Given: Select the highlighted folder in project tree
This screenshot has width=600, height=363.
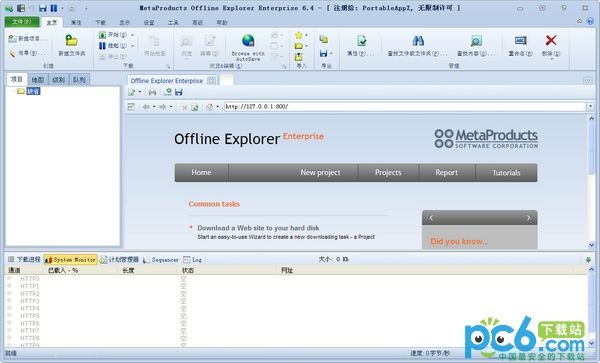Looking at the screenshot, I should coord(33,91).
